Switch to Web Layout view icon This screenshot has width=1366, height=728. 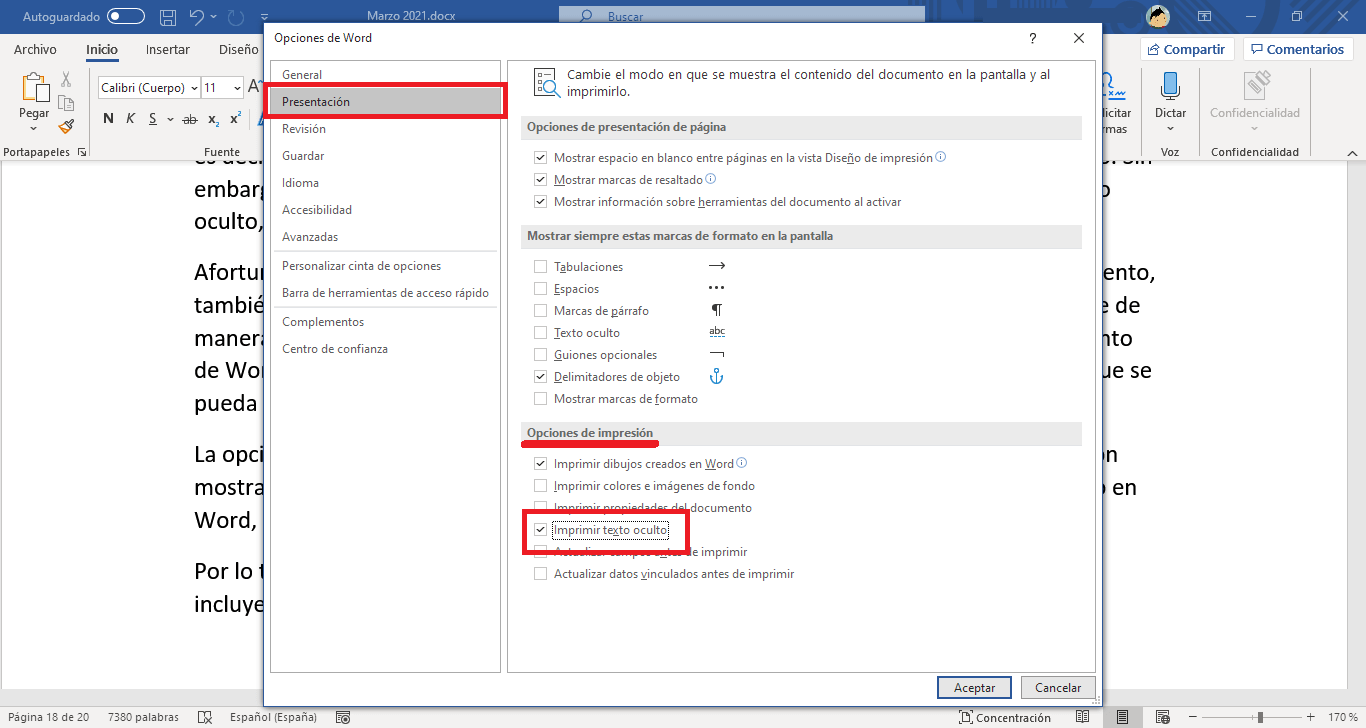(x=1162, y=717)
